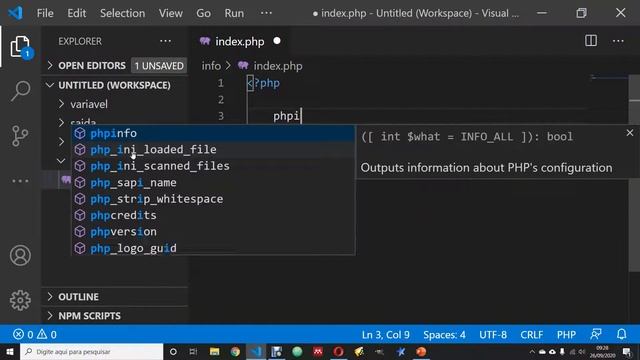Expand the OUTLINE section
The image size is (640, 360).
pos(115,297)
